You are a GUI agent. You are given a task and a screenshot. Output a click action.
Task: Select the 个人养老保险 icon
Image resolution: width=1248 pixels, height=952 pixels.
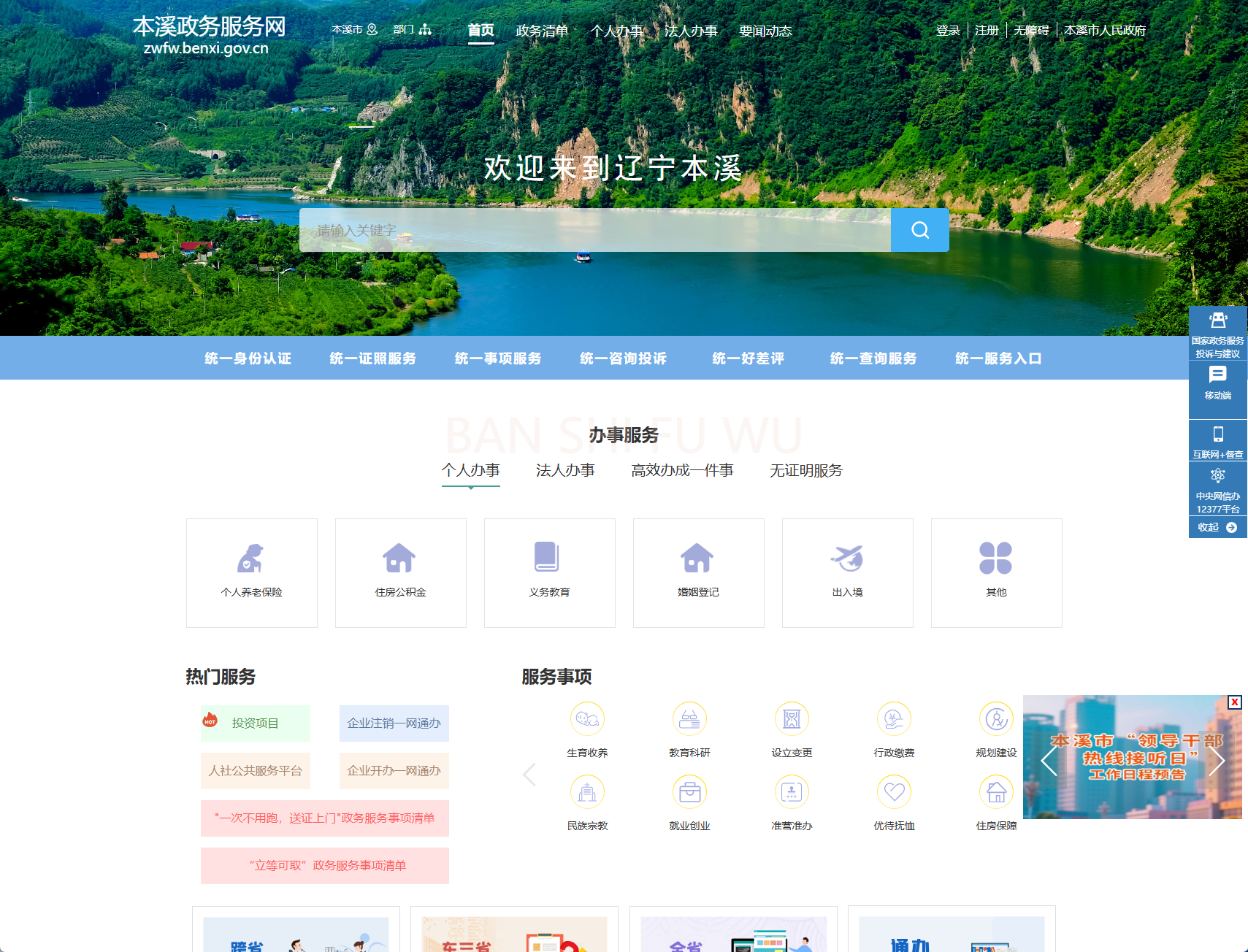(250, 557)
